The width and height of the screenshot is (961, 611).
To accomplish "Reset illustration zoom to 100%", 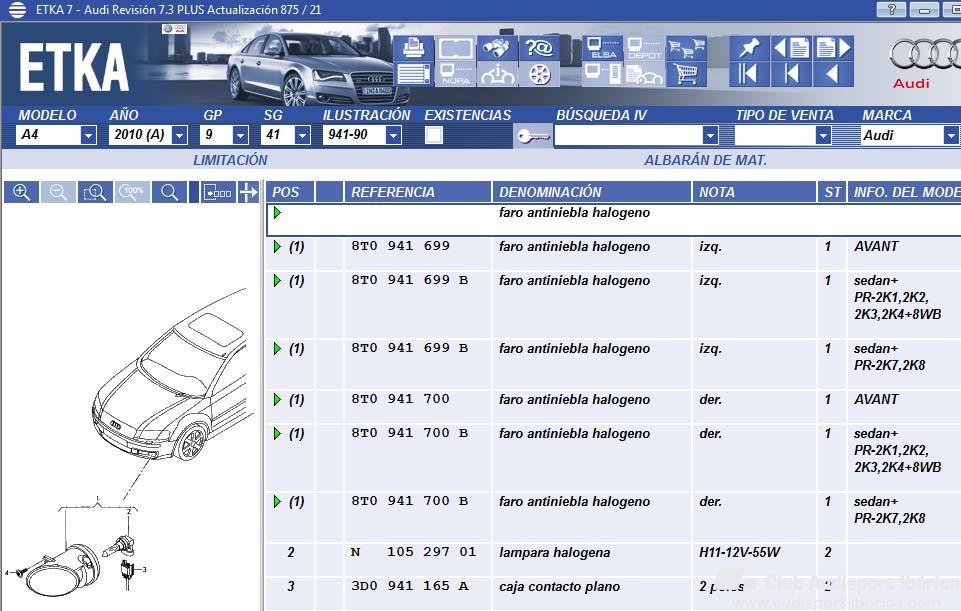I will (x=132, y=192).
